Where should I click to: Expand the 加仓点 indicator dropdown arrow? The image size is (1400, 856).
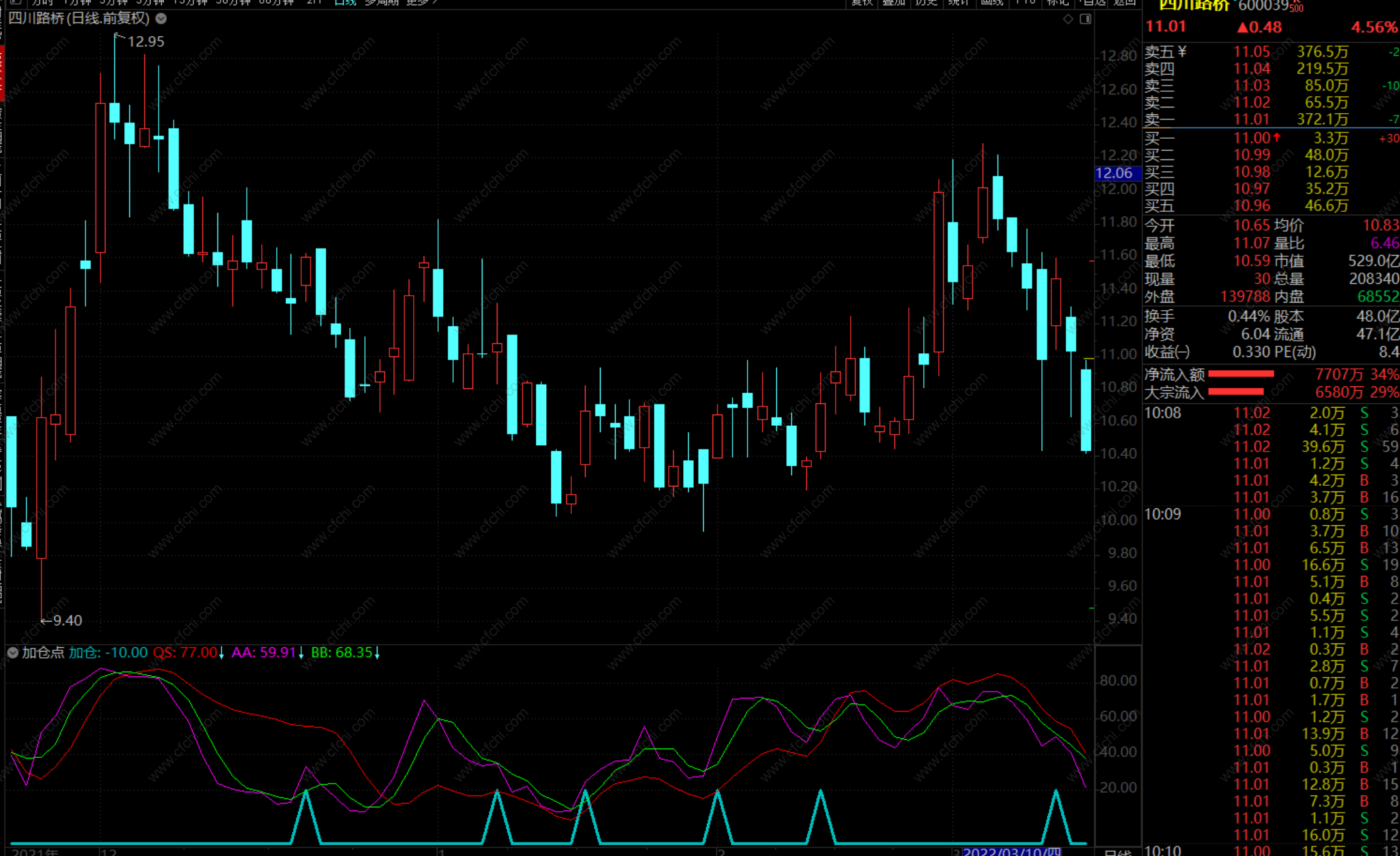tap(12, 653)
